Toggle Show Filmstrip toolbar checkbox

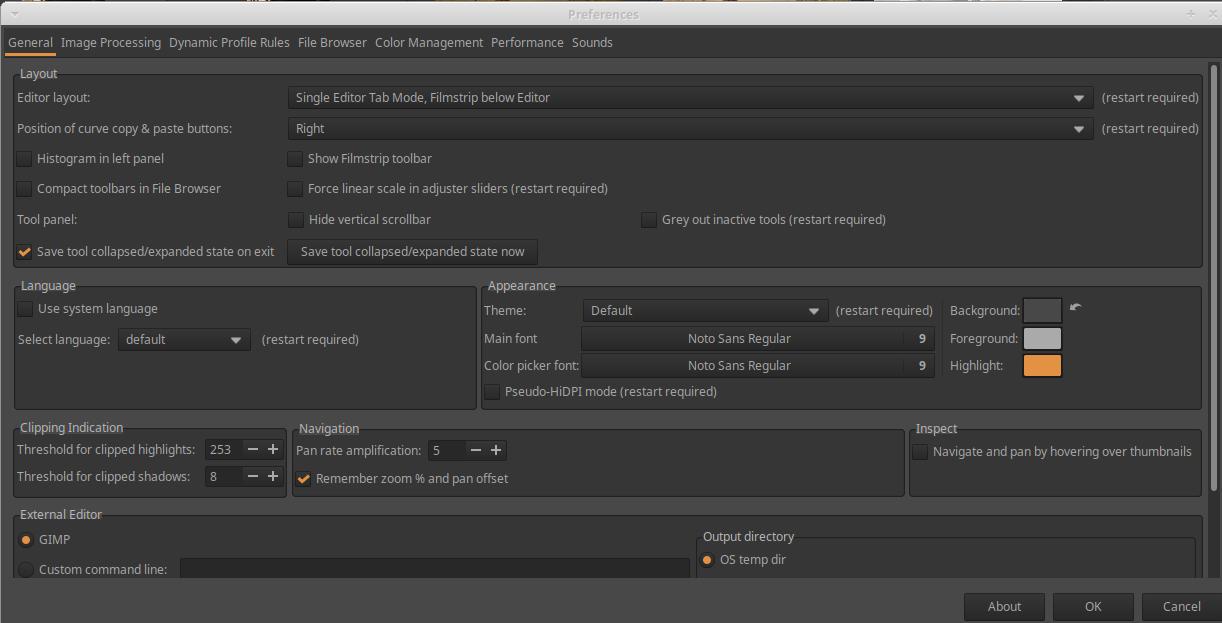pyautogui.click(x=295, y=159)
